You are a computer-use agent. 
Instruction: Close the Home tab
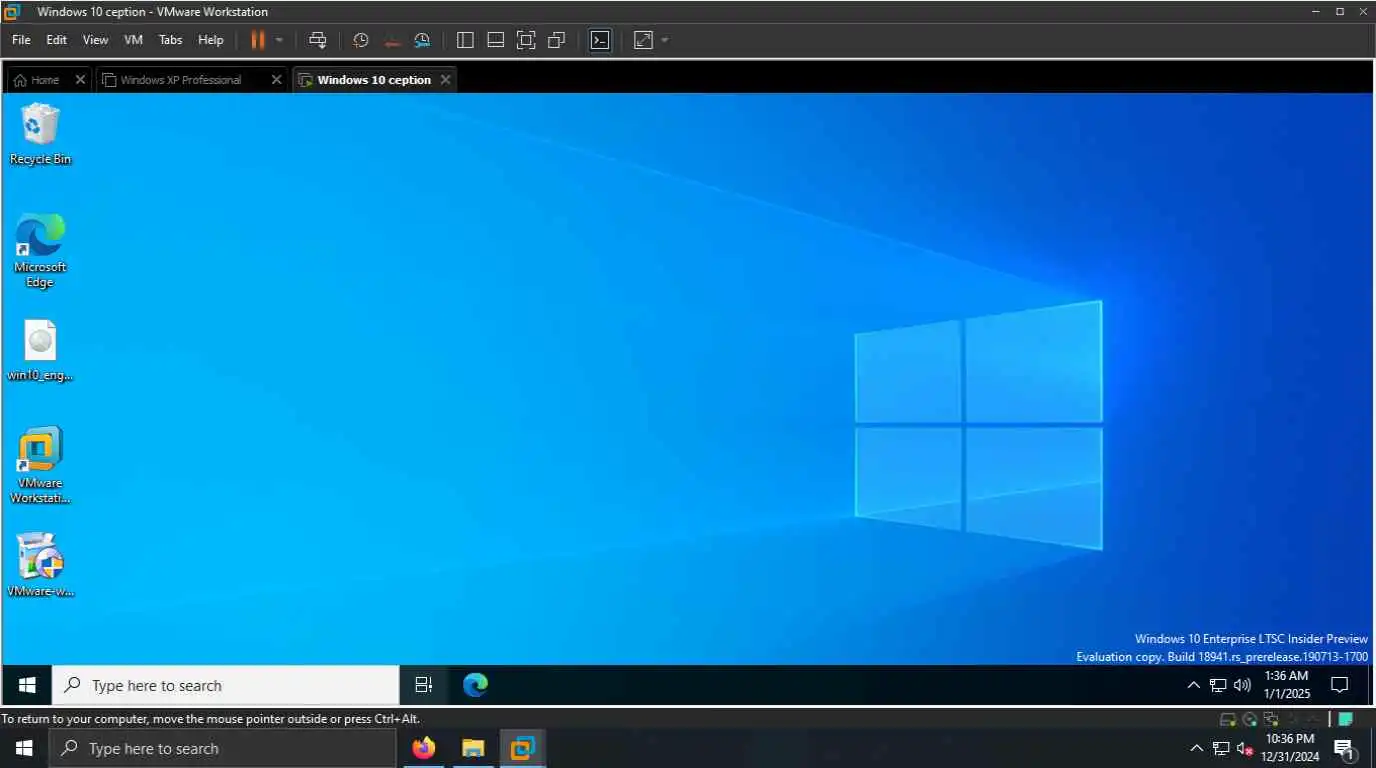point(81,79)
